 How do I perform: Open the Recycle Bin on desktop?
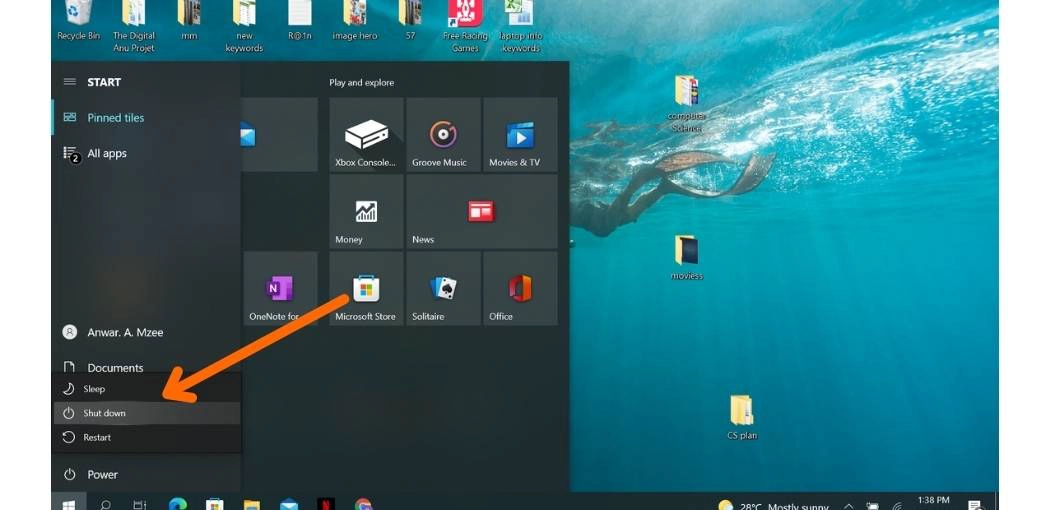coord(78,21)
